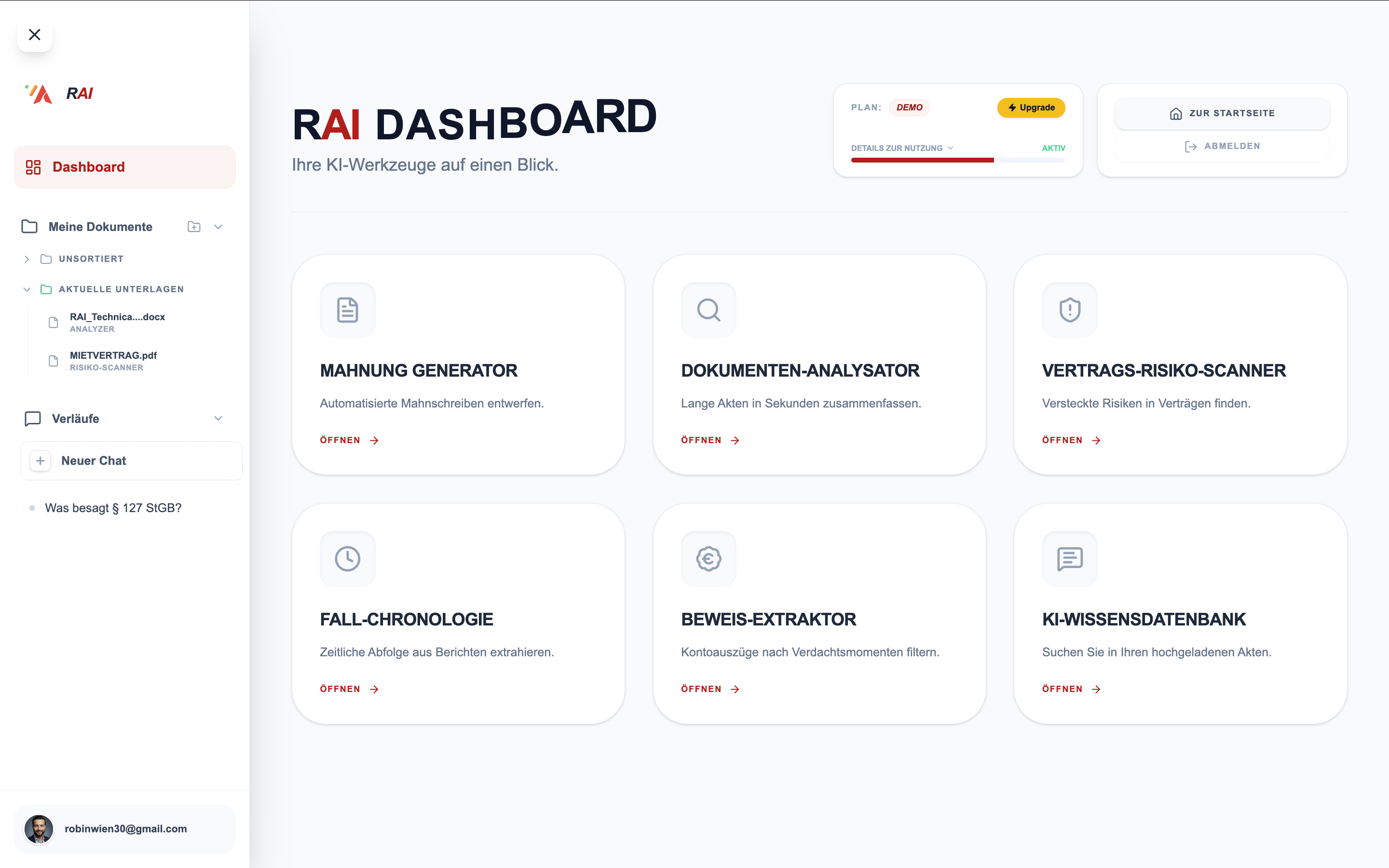Click the home icon next to Zur Startseite
This screenshot has height=868, width=1389.
click(1175, 113)
